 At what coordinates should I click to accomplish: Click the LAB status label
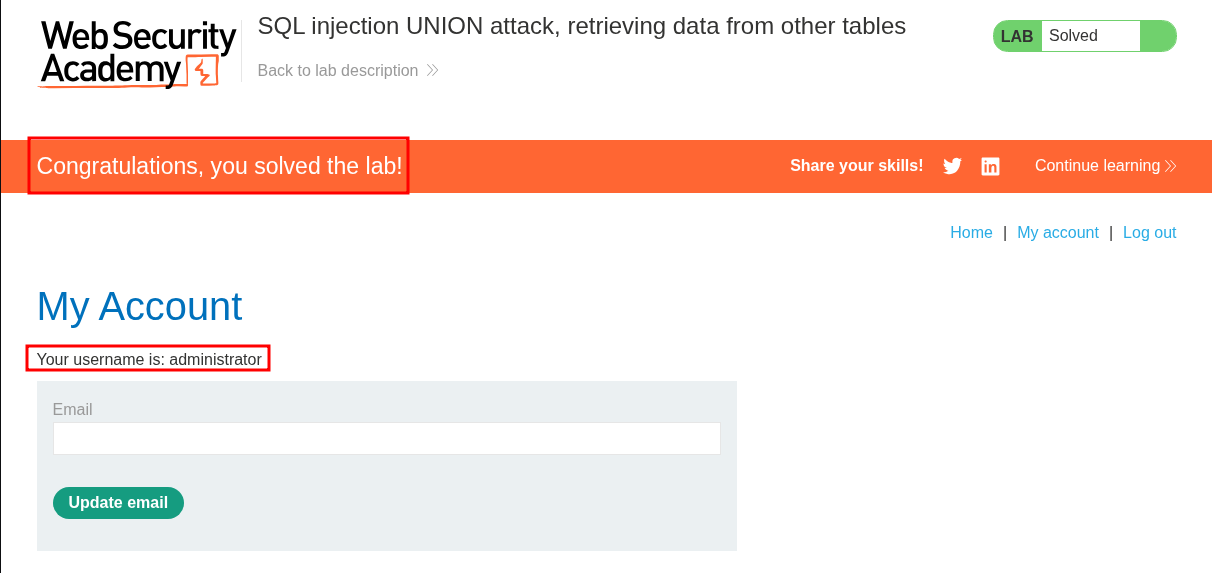tap(1017, 36)
